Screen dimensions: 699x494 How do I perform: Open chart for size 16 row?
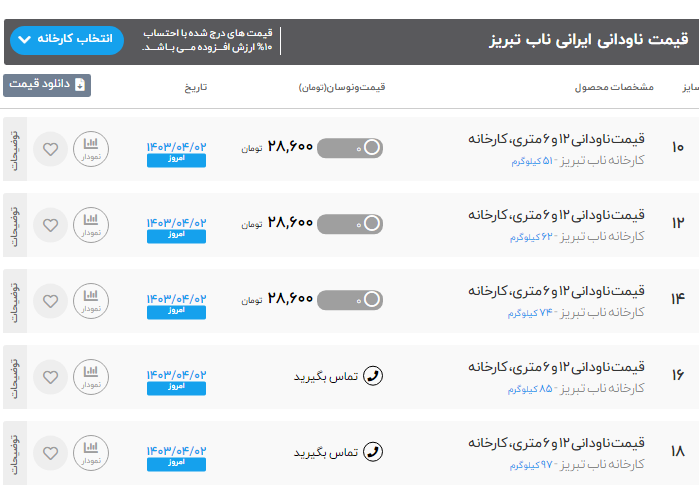pyautogui.click(x=91, y=377)
